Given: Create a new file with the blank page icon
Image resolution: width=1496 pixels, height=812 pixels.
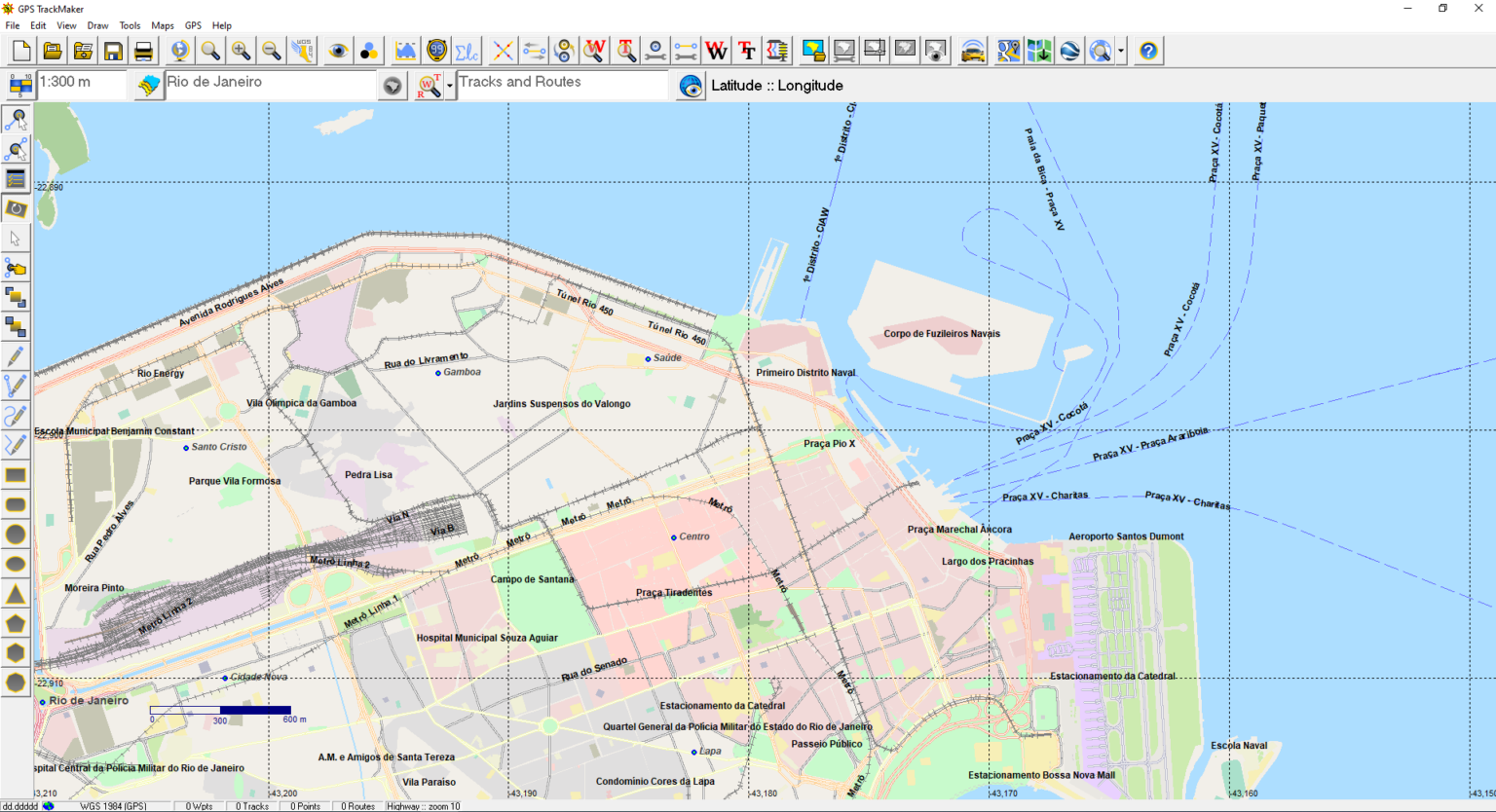Looking at the screenshot, I should [x=21, y=51].
